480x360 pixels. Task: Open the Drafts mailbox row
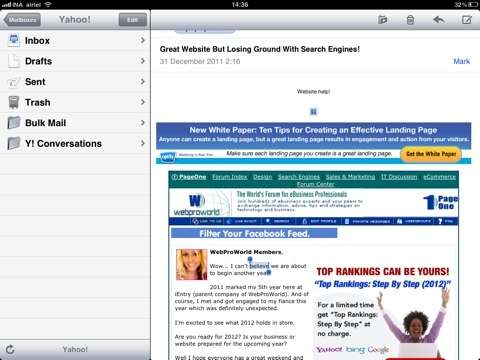click(75, 61)
